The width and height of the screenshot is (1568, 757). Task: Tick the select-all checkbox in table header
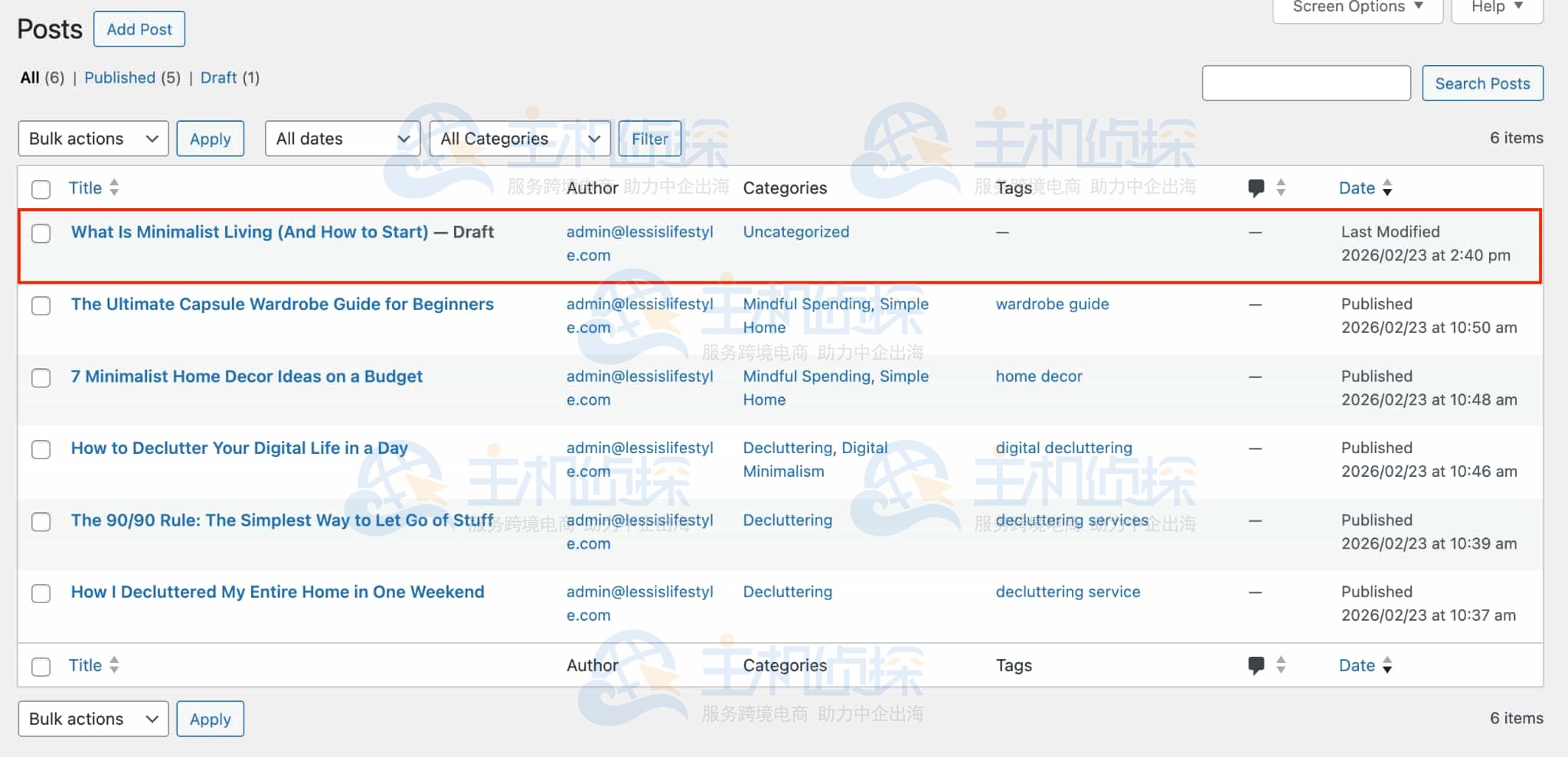pyautogui.click(x=41, y=189)
